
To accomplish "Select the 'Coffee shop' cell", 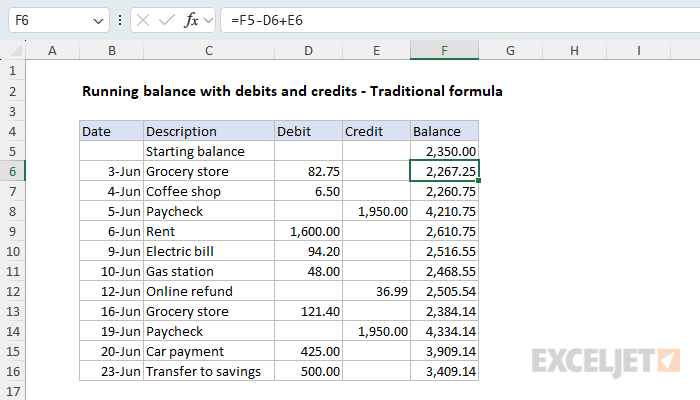I will pyautogui.click(x=208, y=191).
